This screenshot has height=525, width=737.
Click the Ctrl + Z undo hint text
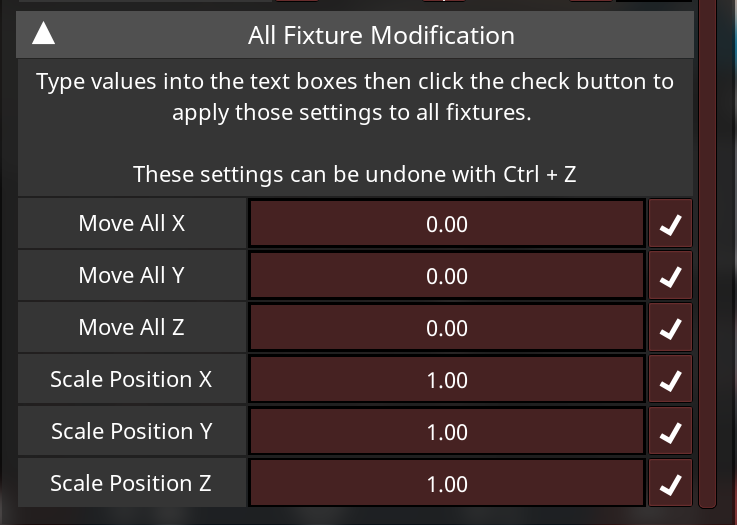355,174
